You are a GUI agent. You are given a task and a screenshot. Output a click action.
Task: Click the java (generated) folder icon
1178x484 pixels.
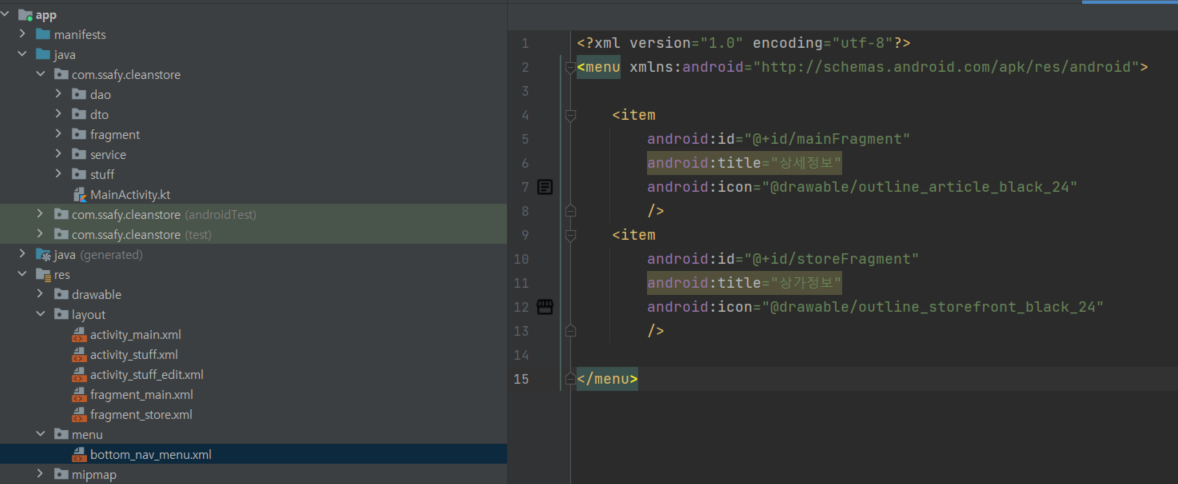(43, 255)
